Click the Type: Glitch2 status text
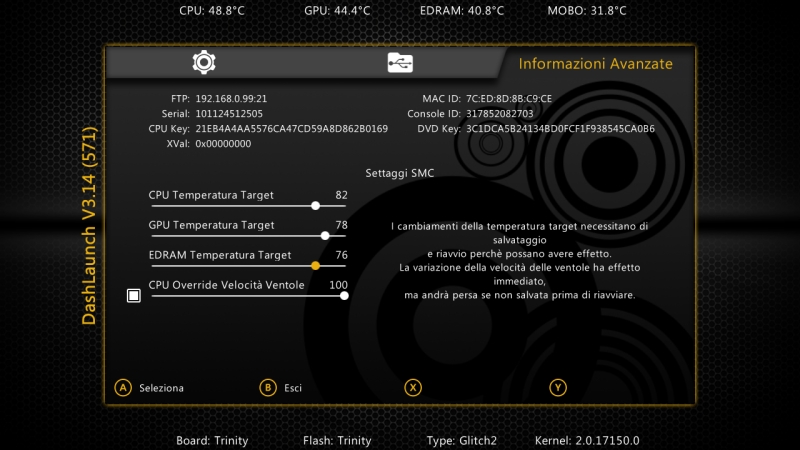Screen dimensions: 800x450 click(462, 440)
